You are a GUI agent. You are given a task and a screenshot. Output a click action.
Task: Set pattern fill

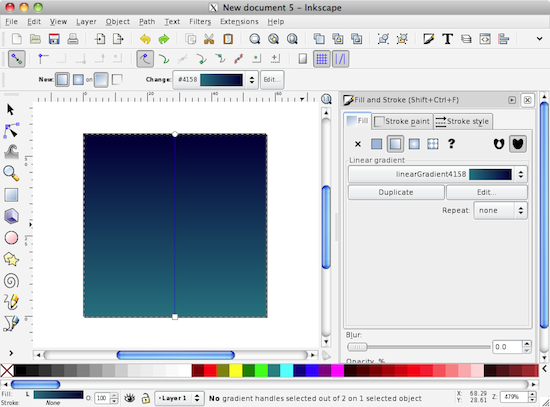[433, 144]
